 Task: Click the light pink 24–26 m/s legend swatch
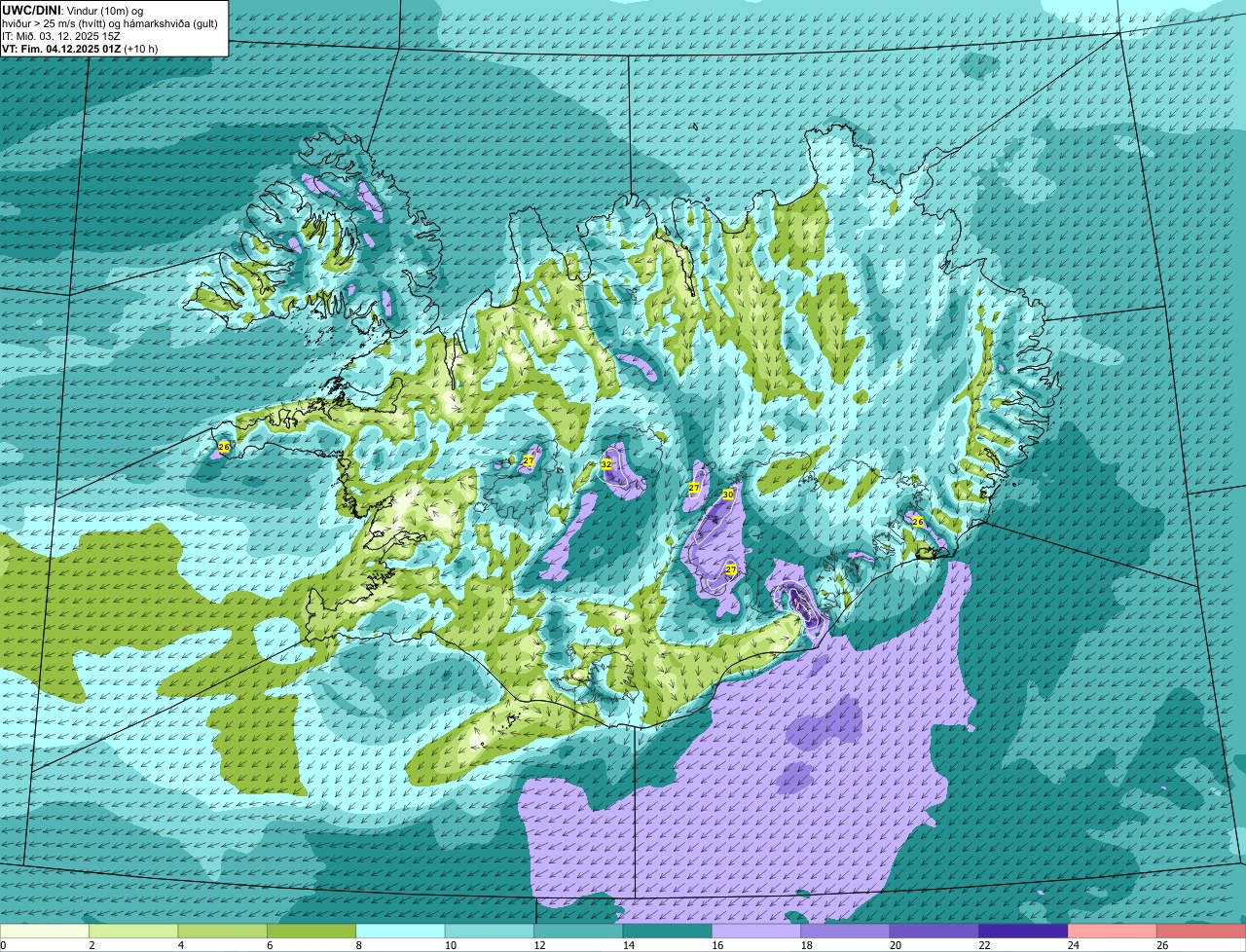pyautogui.click(x=1113, y=931)
